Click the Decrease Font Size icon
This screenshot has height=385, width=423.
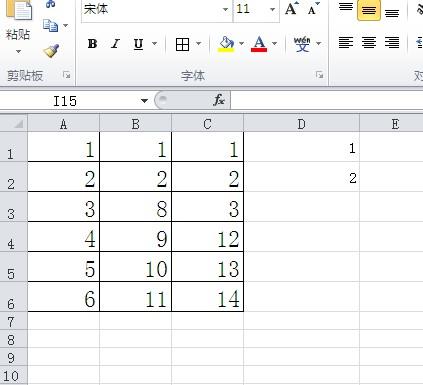(313, 9)
